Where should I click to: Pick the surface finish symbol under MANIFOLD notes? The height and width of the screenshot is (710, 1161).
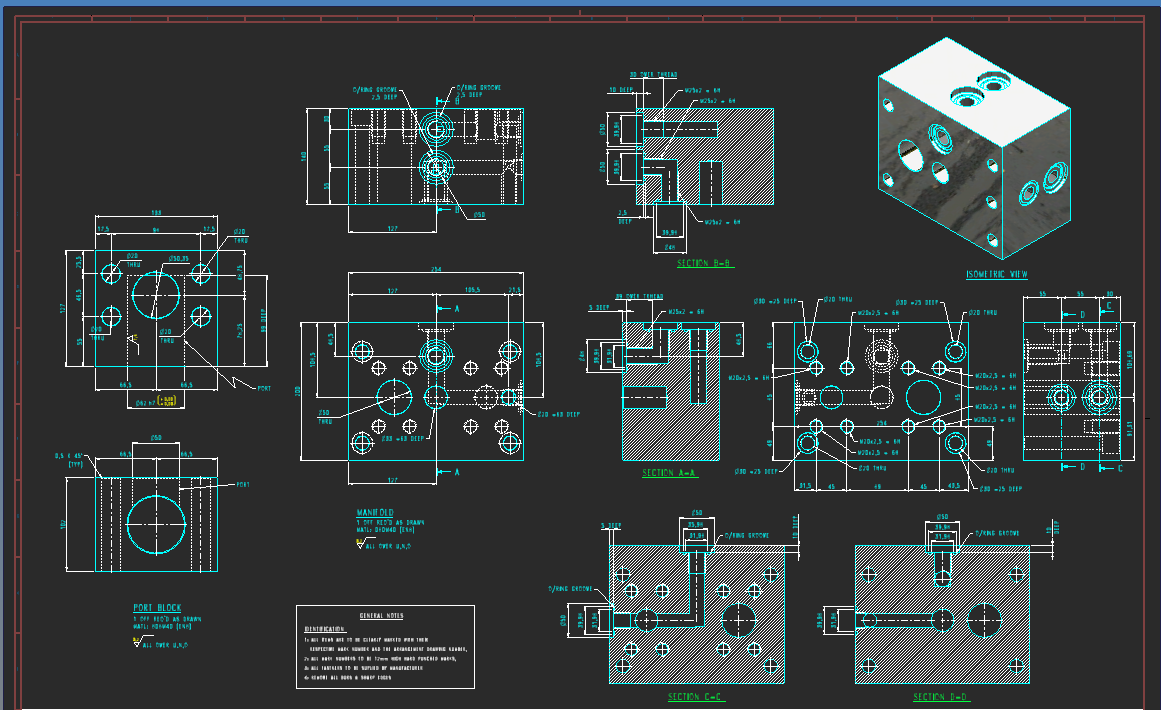361,545
